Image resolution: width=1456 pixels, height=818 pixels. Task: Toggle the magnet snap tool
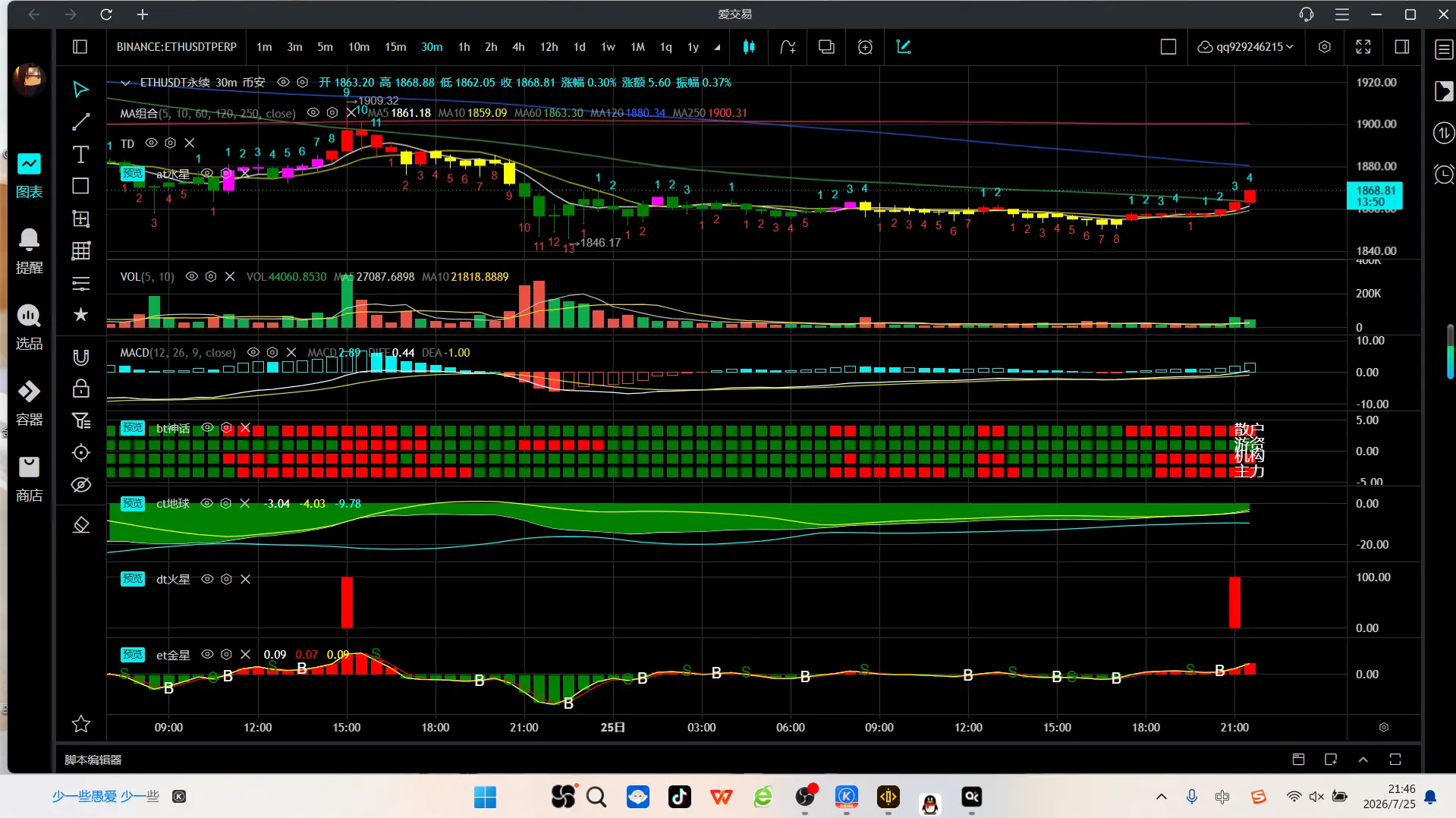coord(80,357)
